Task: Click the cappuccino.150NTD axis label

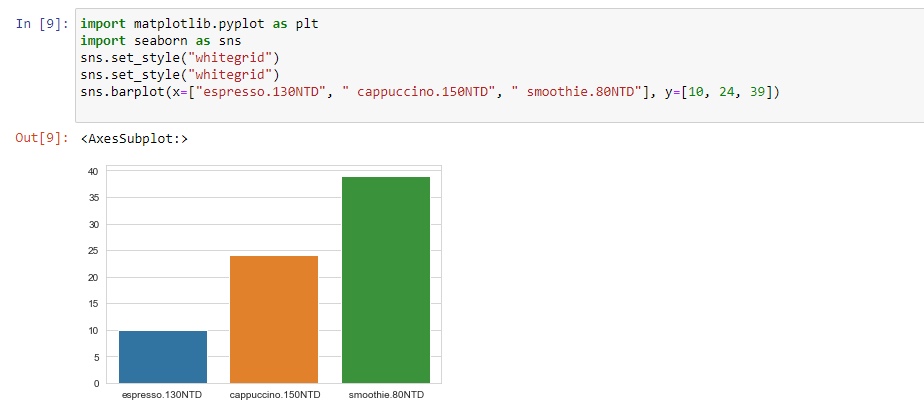Action: point(275,395)
